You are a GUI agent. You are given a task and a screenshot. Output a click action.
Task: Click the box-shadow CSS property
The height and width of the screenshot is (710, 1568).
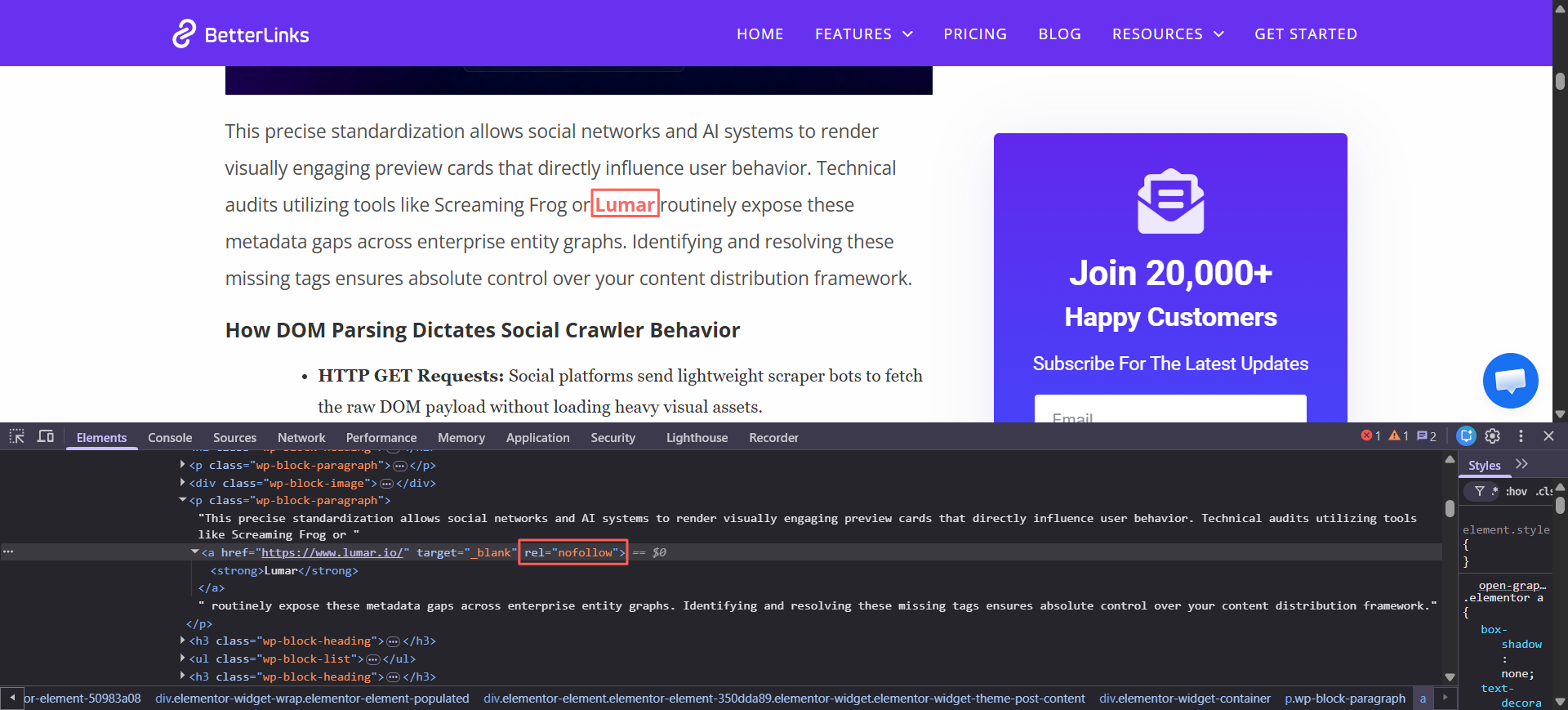click(x=1511, y=636)
